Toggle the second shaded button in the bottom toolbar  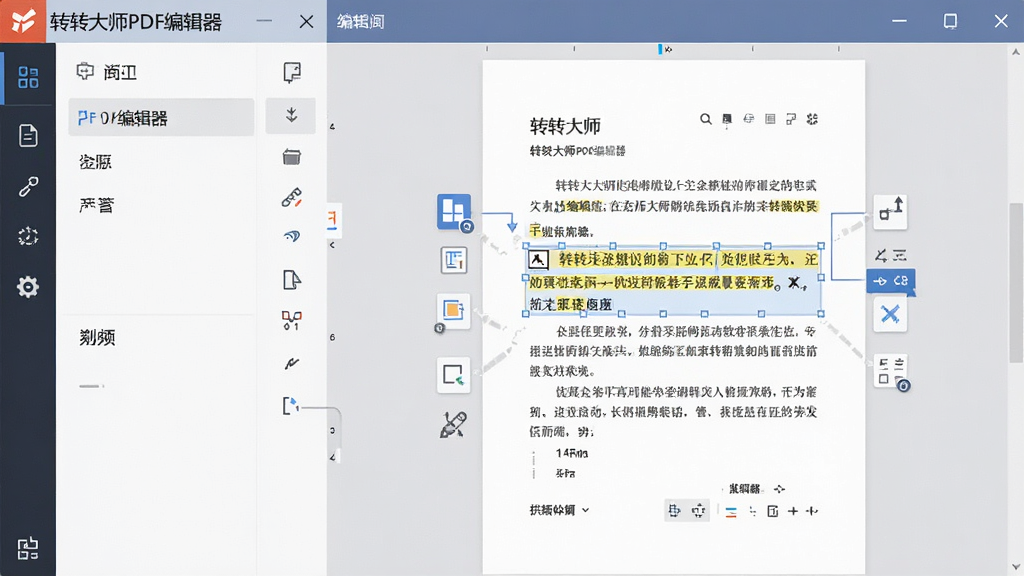[x=698, y=510]
